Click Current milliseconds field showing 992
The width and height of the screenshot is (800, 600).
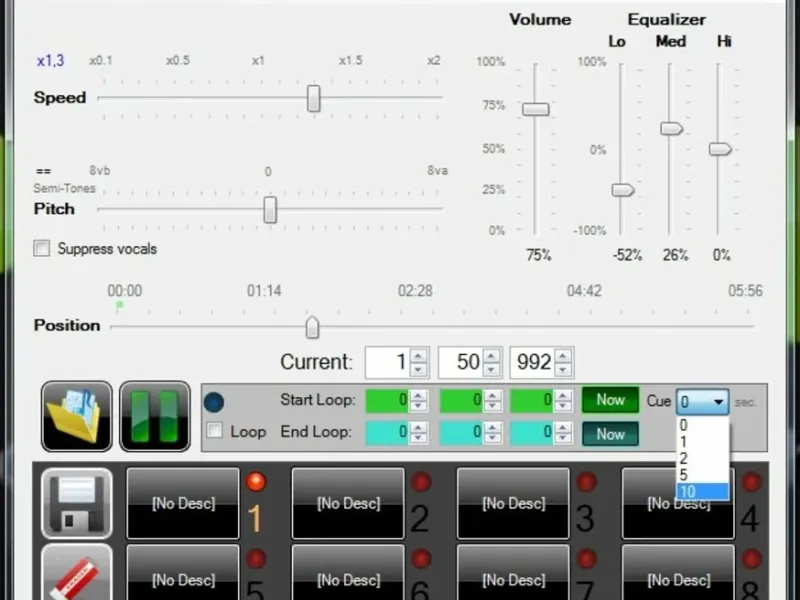click(x=532, y=362)
